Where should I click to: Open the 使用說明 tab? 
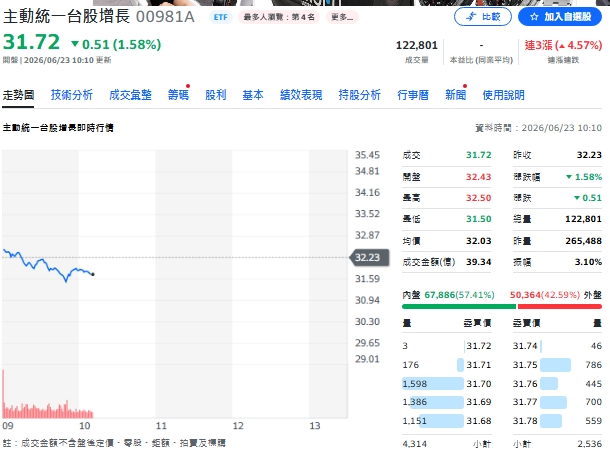[x=503, y=95]
